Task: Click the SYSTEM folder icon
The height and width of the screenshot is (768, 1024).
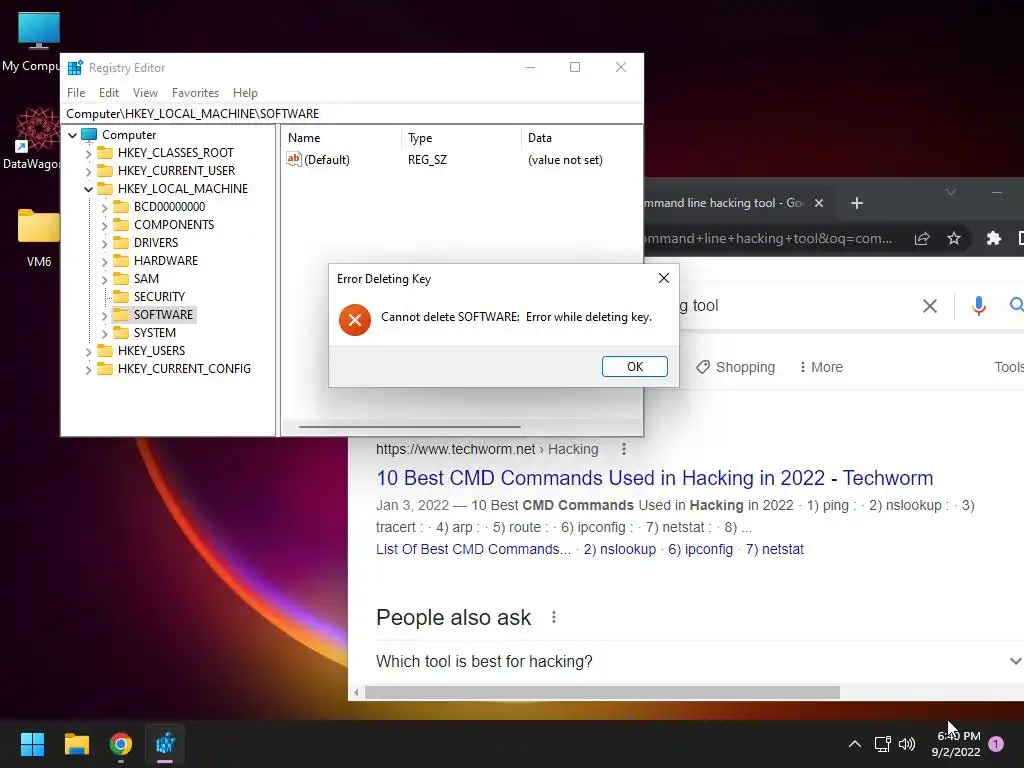Action: pos(121,332)
